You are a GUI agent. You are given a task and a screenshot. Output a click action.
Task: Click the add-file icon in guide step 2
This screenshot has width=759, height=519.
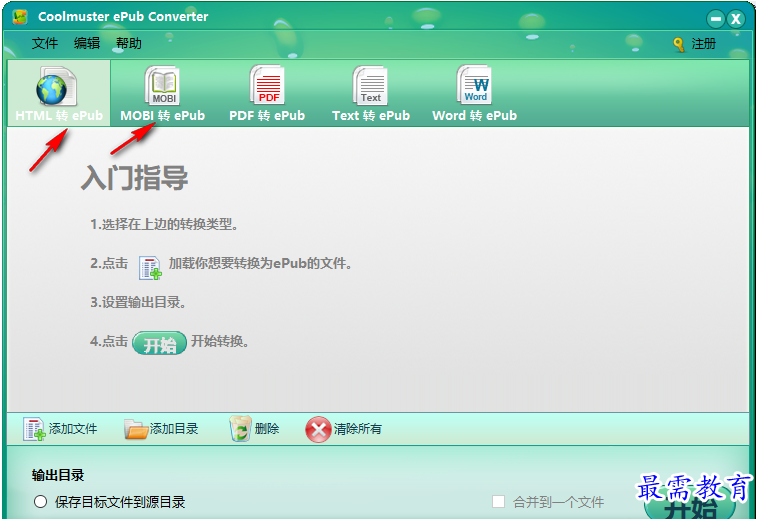[x=150, y=268]
